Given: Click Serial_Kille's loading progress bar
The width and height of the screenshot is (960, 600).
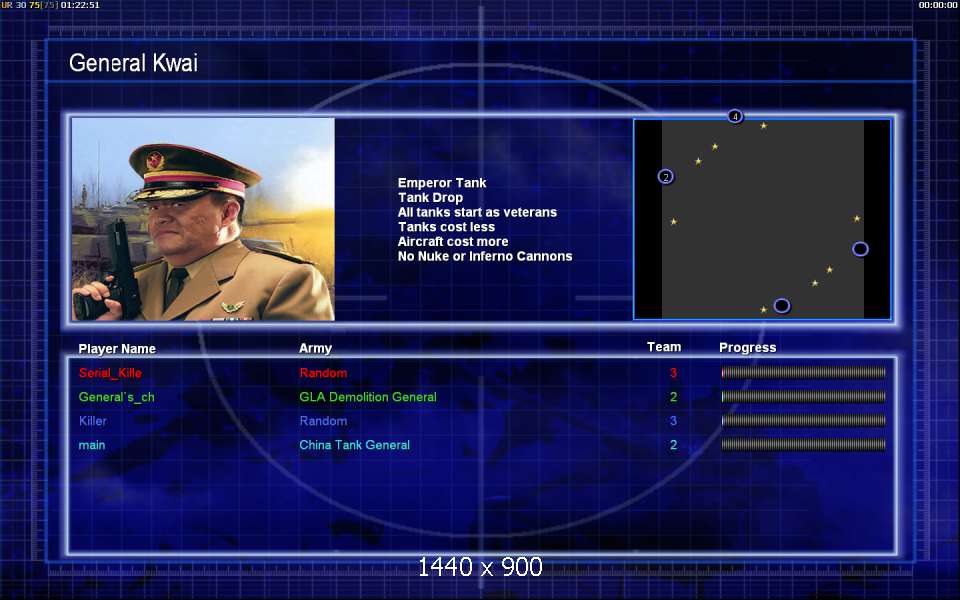Looking at the screenshot, I should point(803,372).
